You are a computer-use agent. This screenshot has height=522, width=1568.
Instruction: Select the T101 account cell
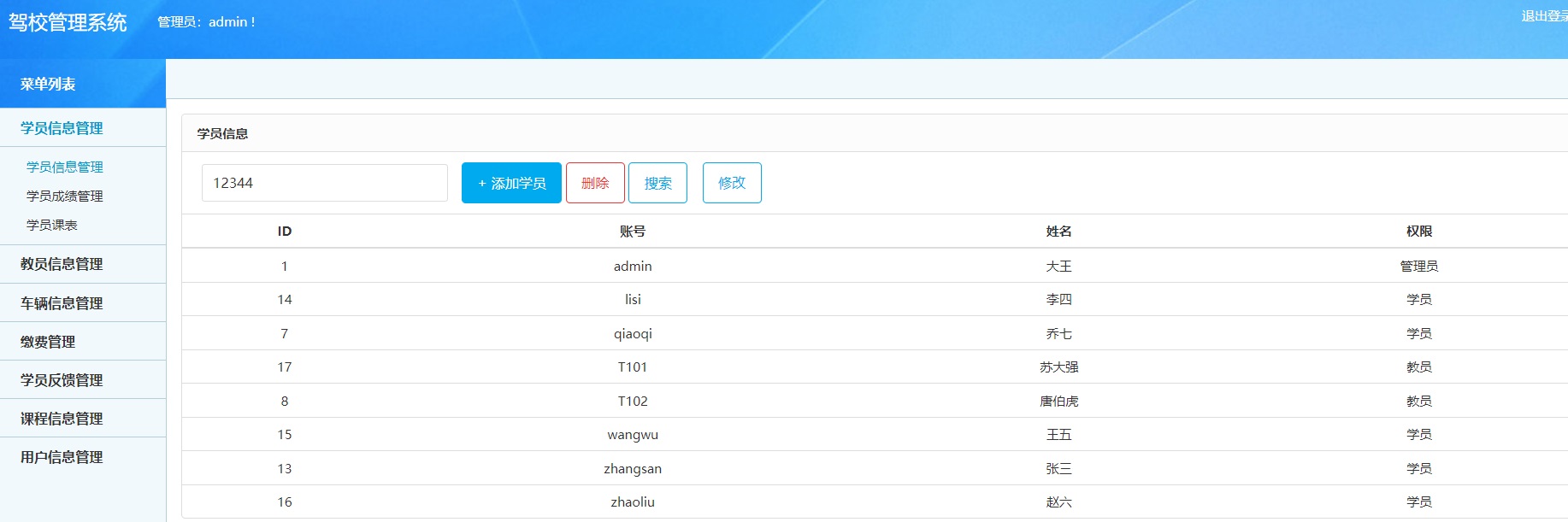tap(633, 367)
